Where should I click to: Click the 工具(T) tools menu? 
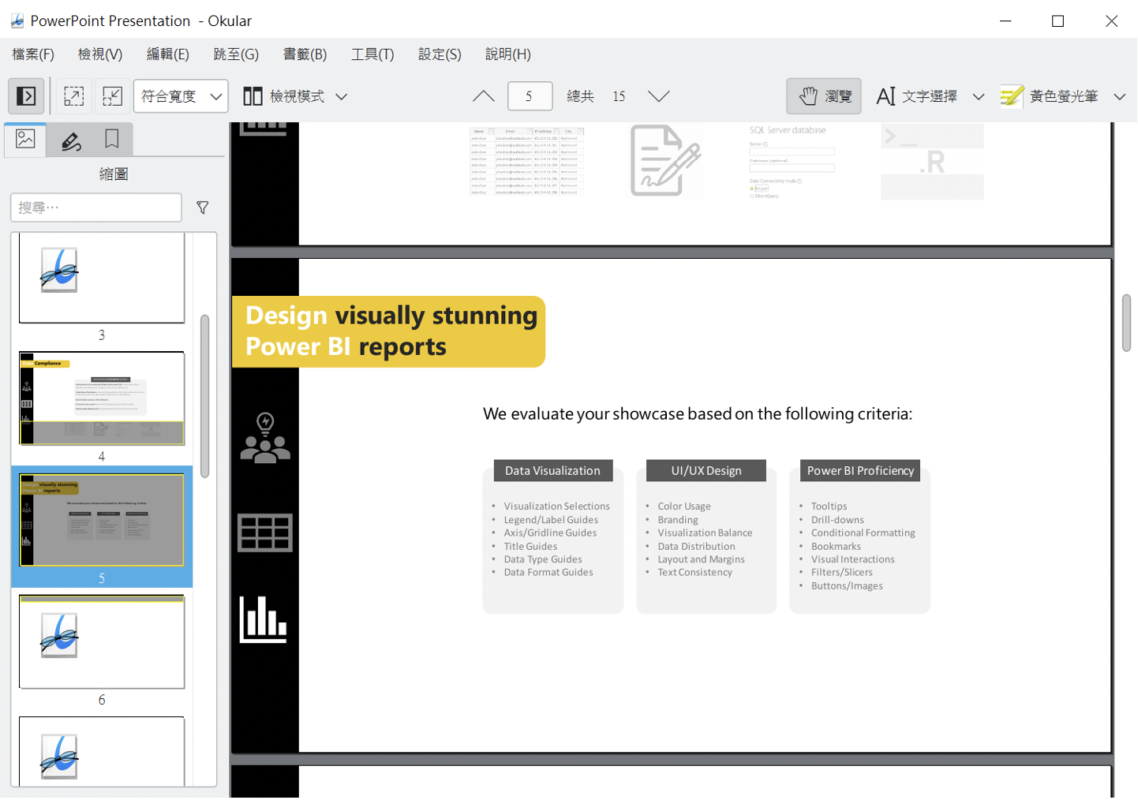pos(372,54)
